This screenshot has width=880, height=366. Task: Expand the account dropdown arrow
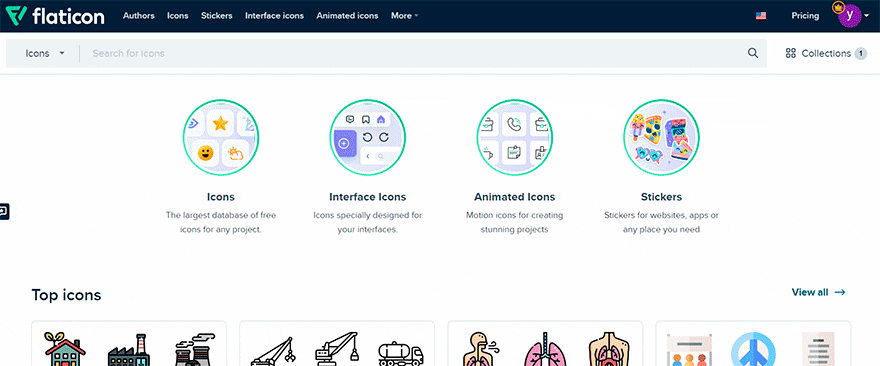tap(867, 16)
